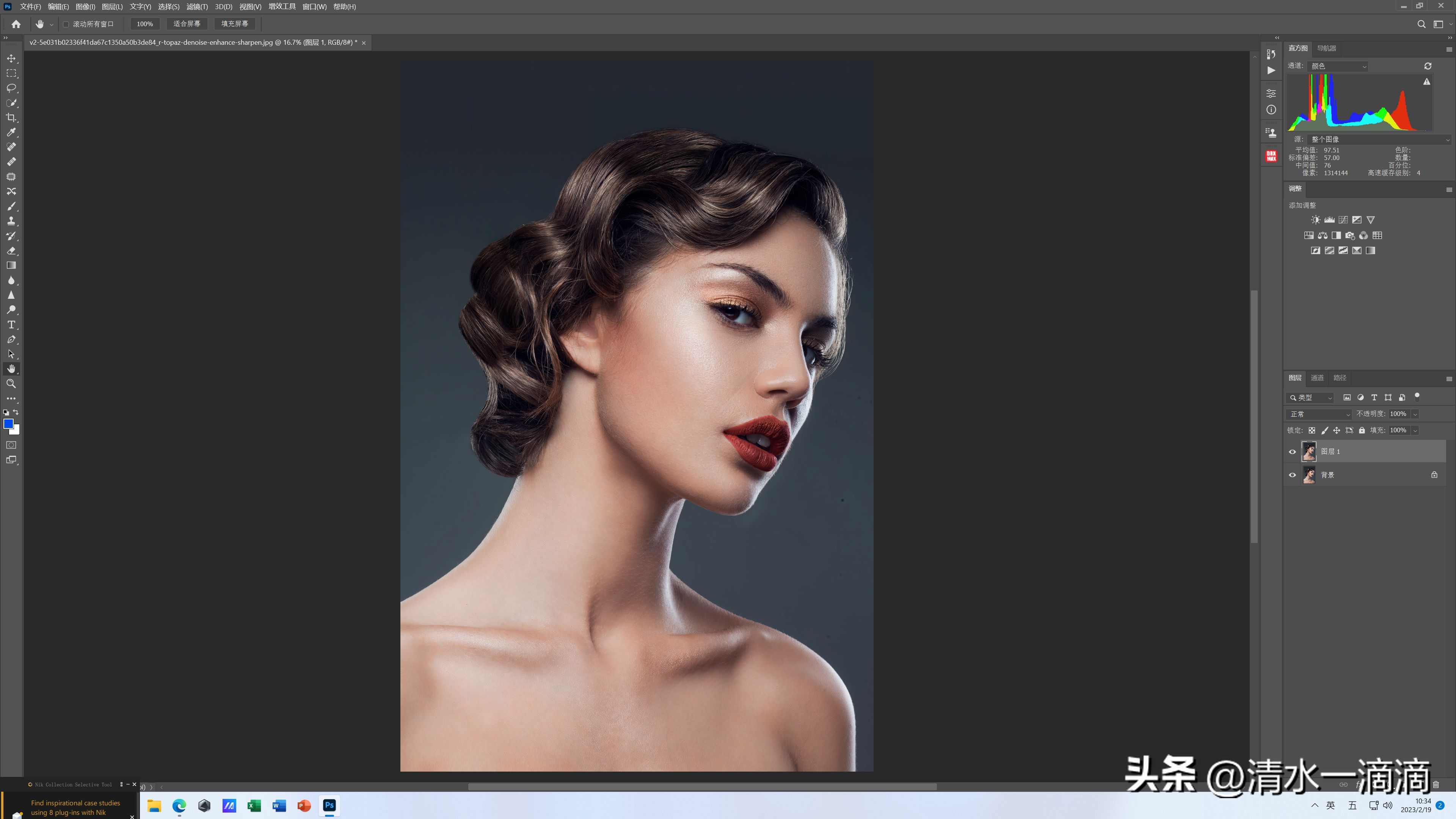This screenshot has width=1456, height=819.
Task: Select the Lasso tool
Action: (x=11, y=88)
